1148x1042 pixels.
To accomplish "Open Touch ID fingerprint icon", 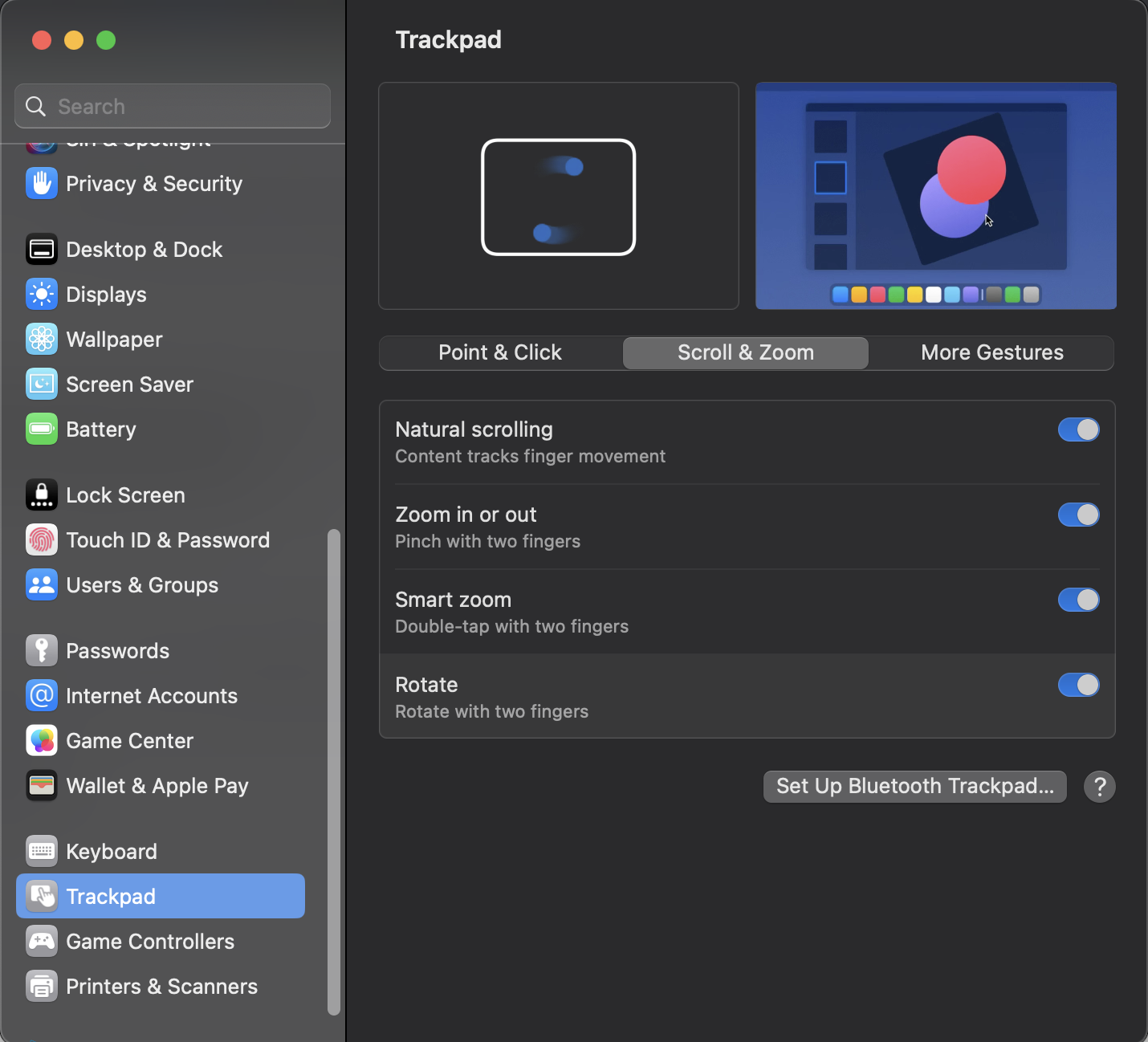I will 41,540.
